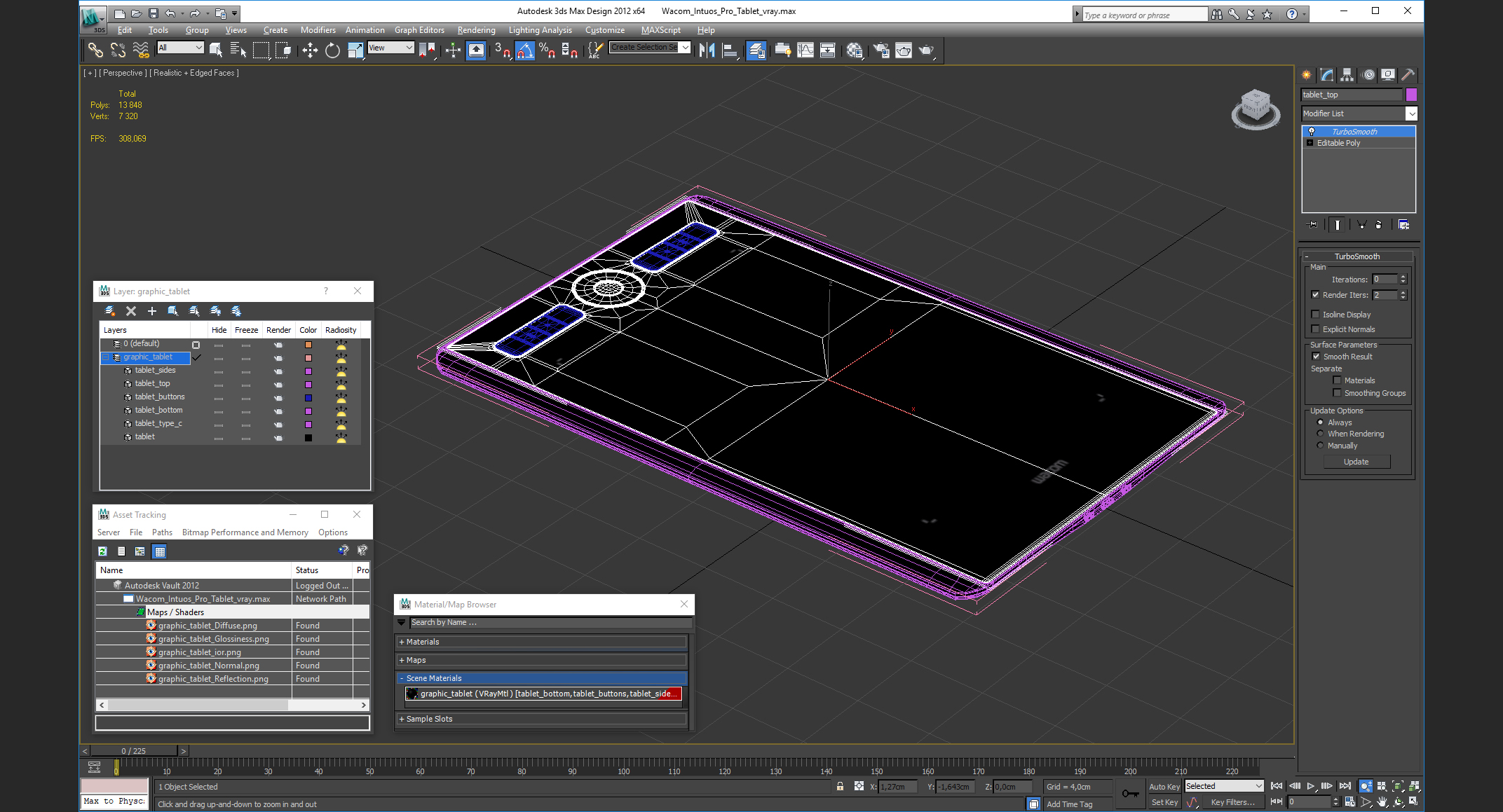Open the reference coordinate View dropdown
The image size is (1503, 812).
click(391, 48)
